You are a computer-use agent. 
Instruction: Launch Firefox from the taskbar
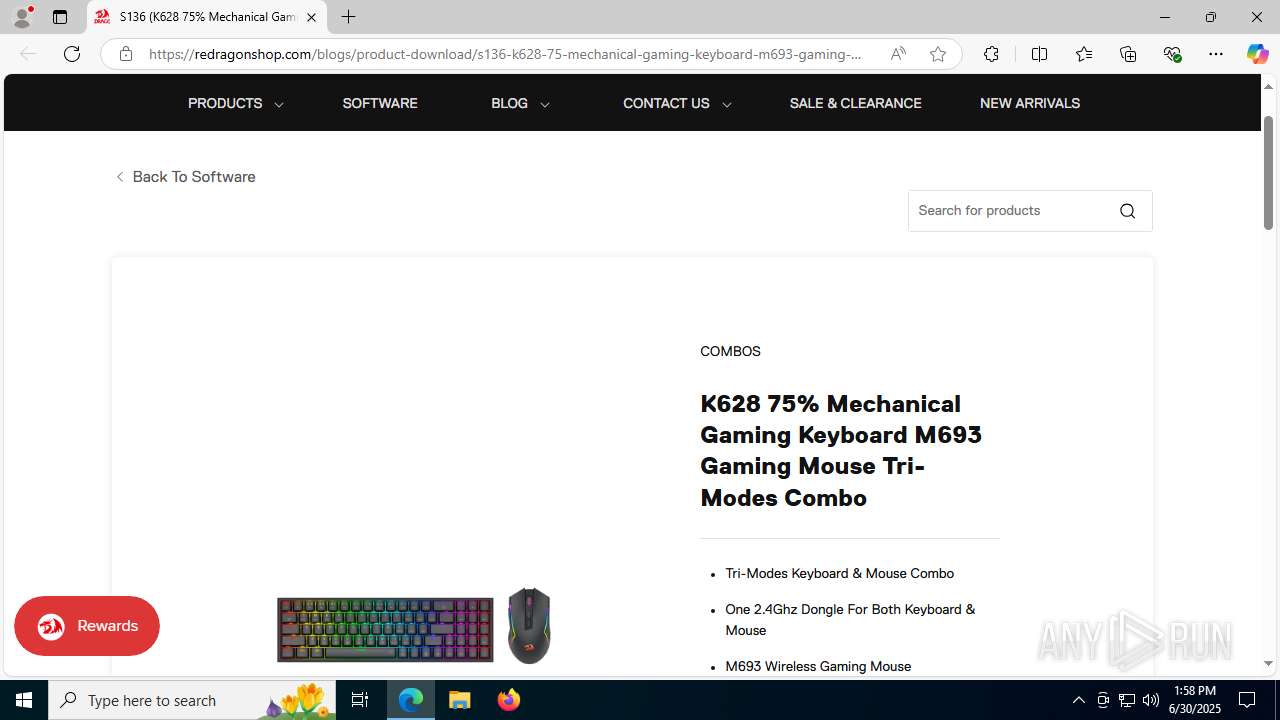(x=509, y=700)
